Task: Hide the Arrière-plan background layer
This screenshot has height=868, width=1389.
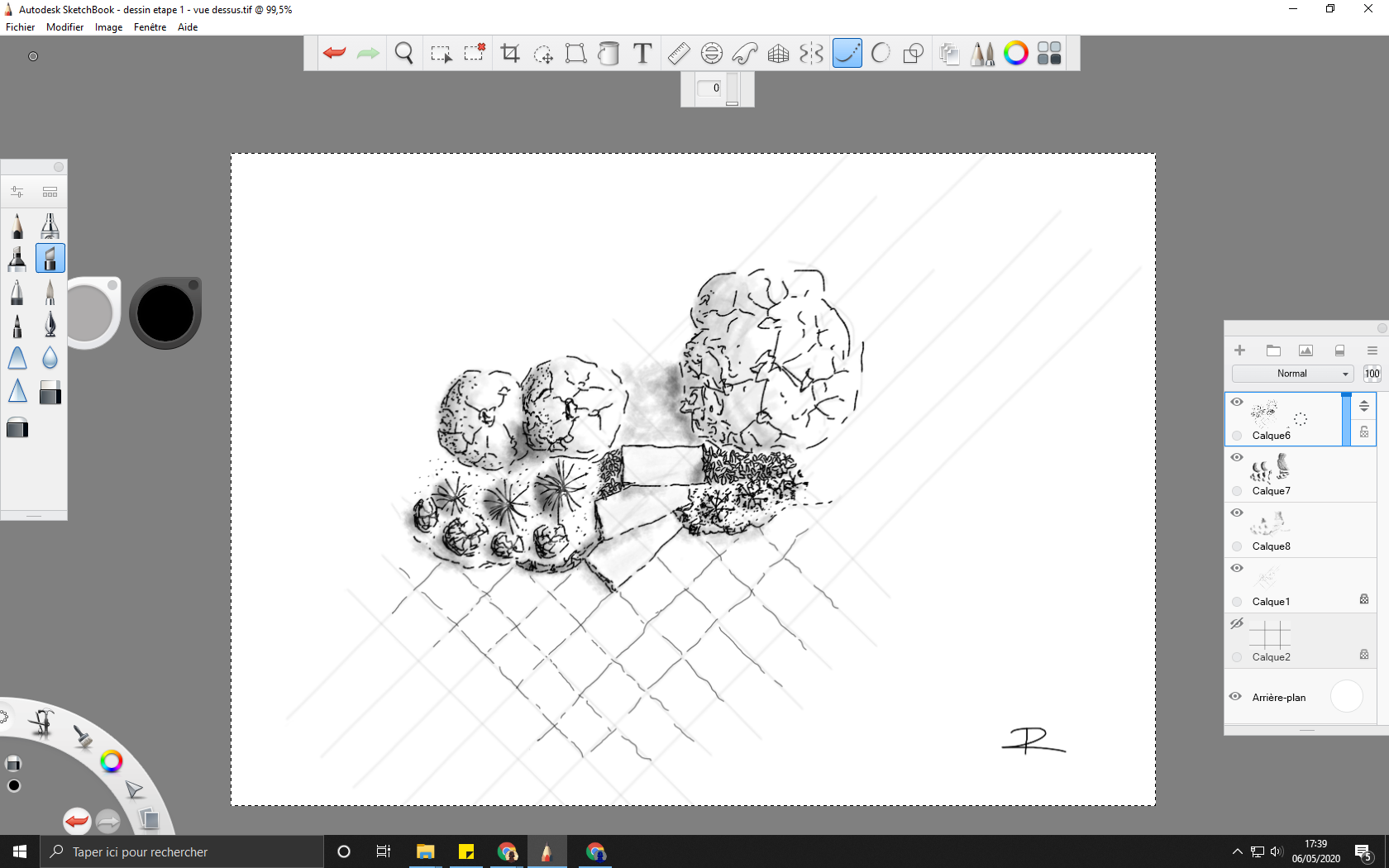Action: [x=1235, y=696]
